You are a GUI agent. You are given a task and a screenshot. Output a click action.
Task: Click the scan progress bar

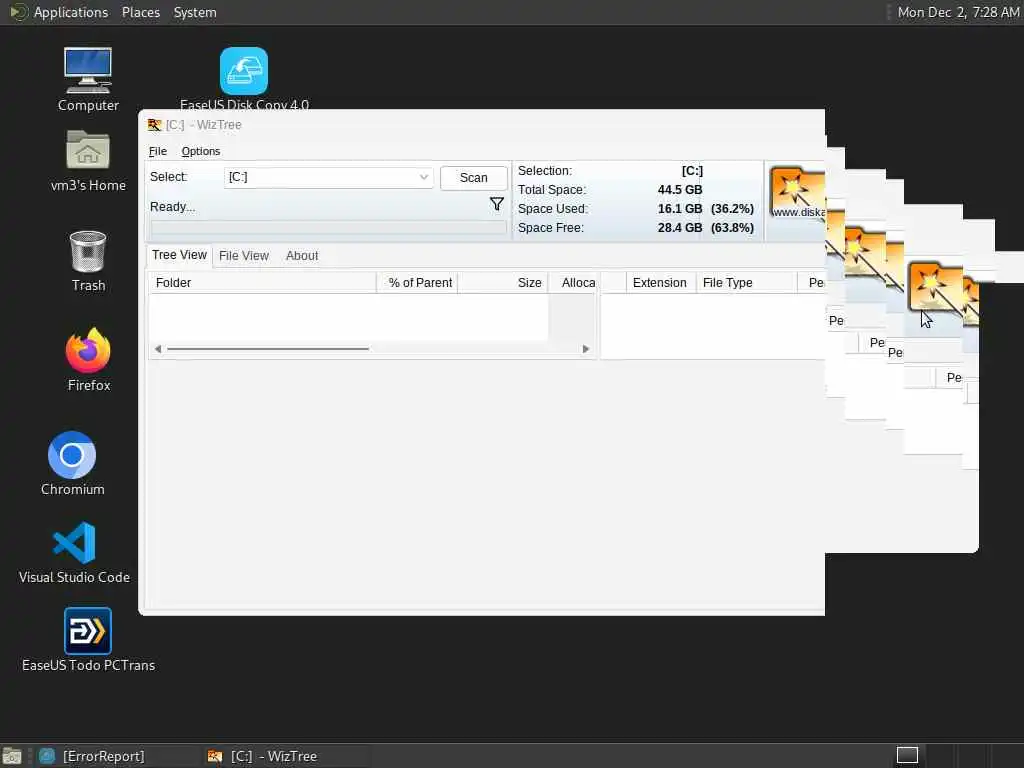pos(328,228)
